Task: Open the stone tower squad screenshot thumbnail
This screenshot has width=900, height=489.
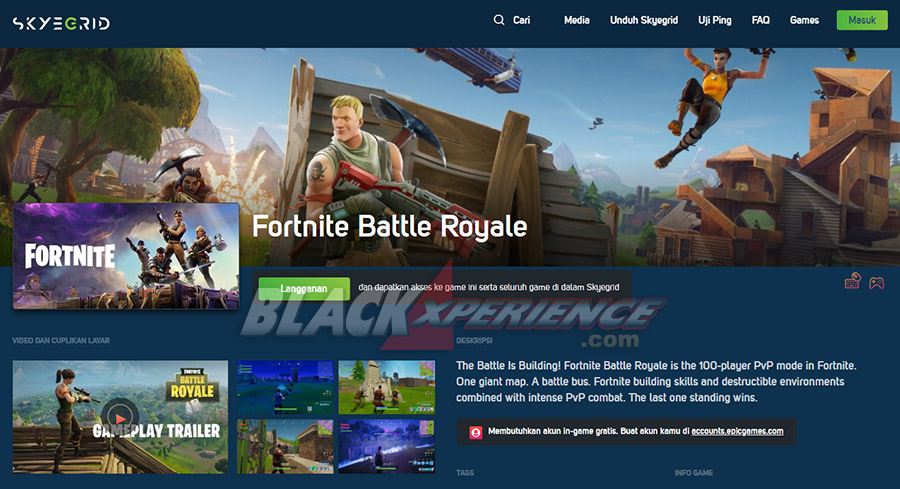Action: [386, 387]
